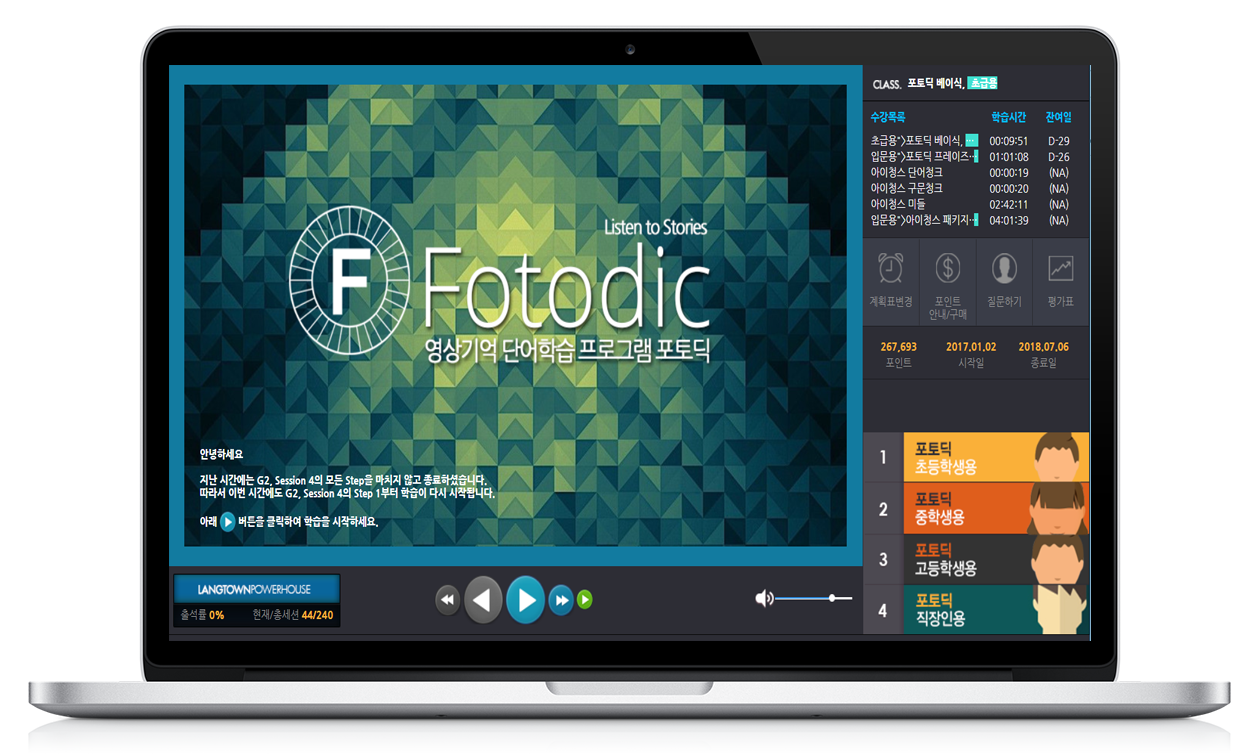1260x756 pixels.
Task: Click remaining days D-26
Action: [1058, 157]
